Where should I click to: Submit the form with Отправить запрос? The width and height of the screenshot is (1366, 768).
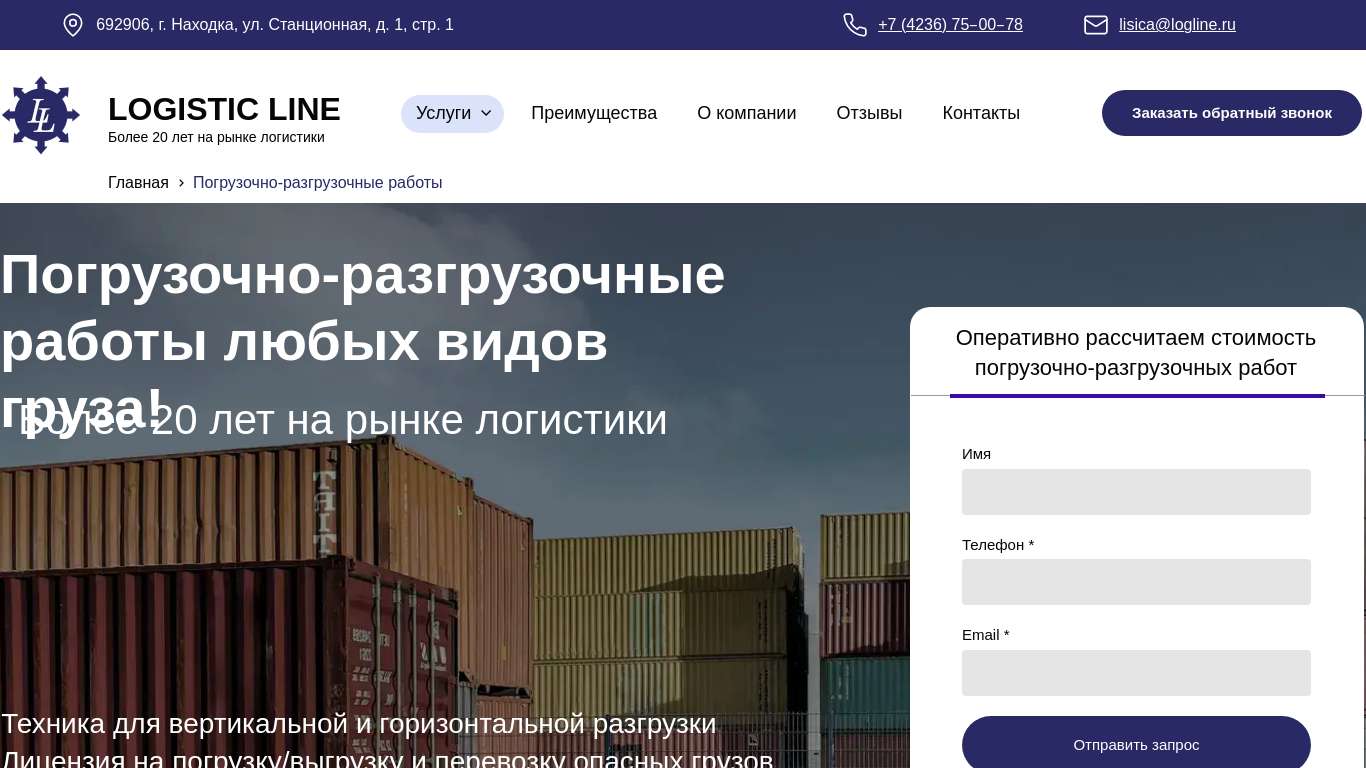click(x=1136, y=744)
